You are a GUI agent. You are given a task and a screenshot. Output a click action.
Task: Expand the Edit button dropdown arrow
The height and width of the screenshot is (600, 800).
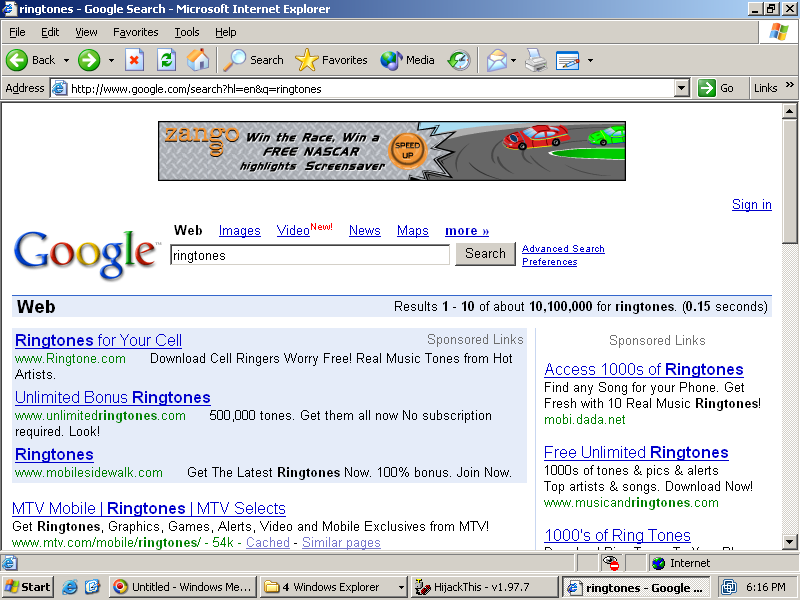[x=590, y=60]
